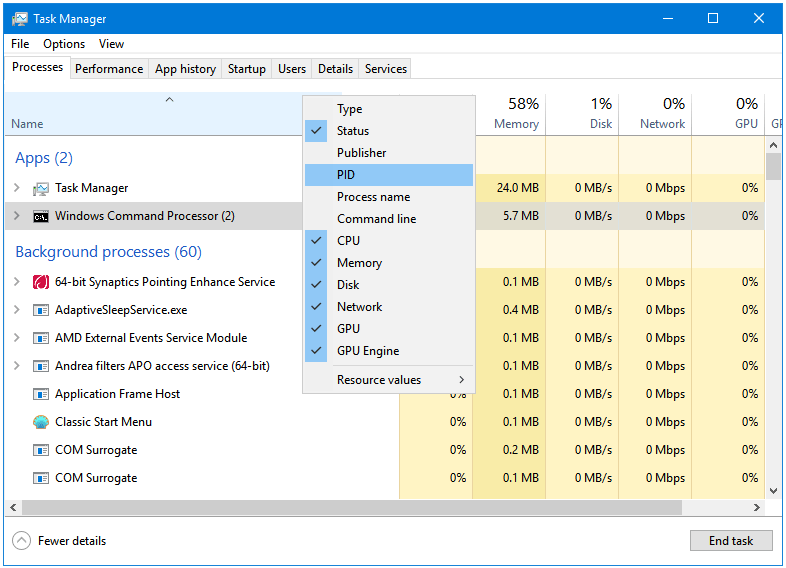The width and height of the screenshot is (786, 568).
Task: Click the scroll right arrow
Action: [x=757, y=507]
